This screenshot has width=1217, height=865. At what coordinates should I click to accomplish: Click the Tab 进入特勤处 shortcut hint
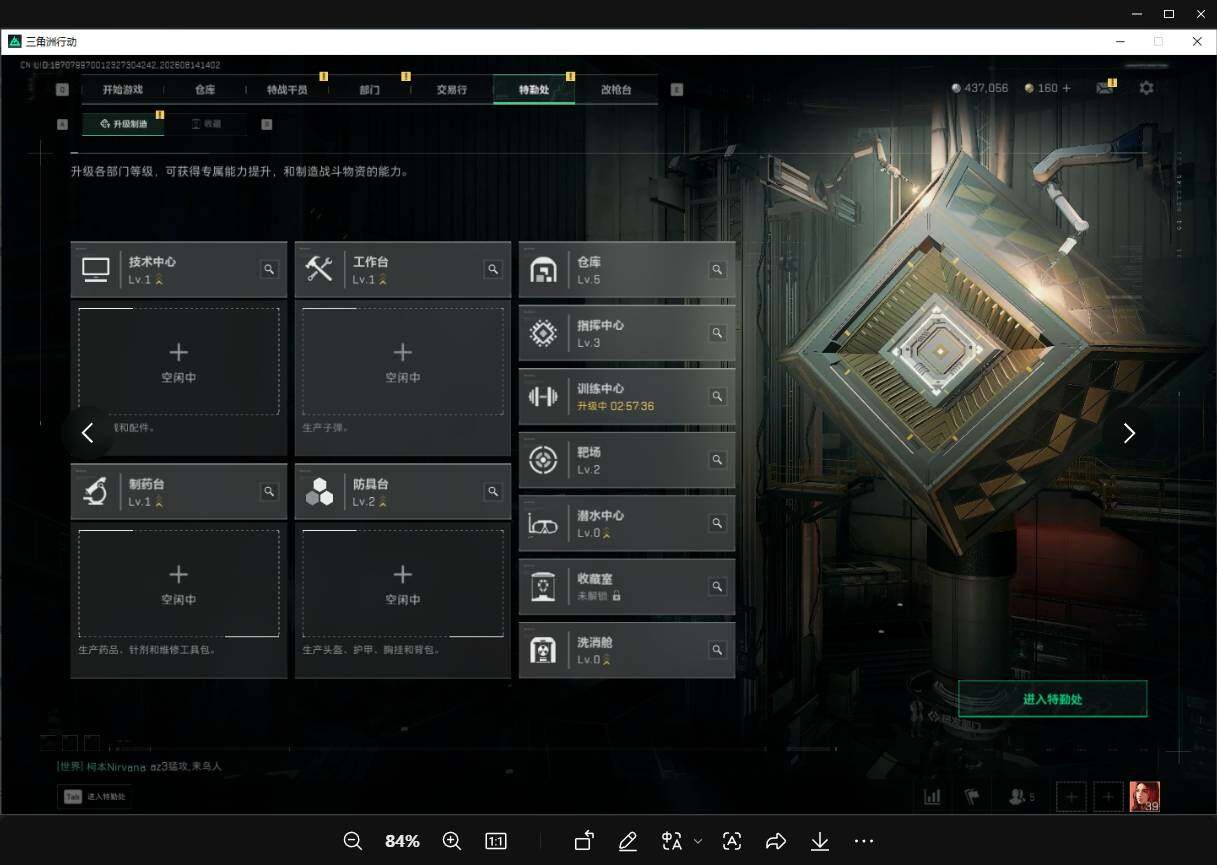point(97,797)
